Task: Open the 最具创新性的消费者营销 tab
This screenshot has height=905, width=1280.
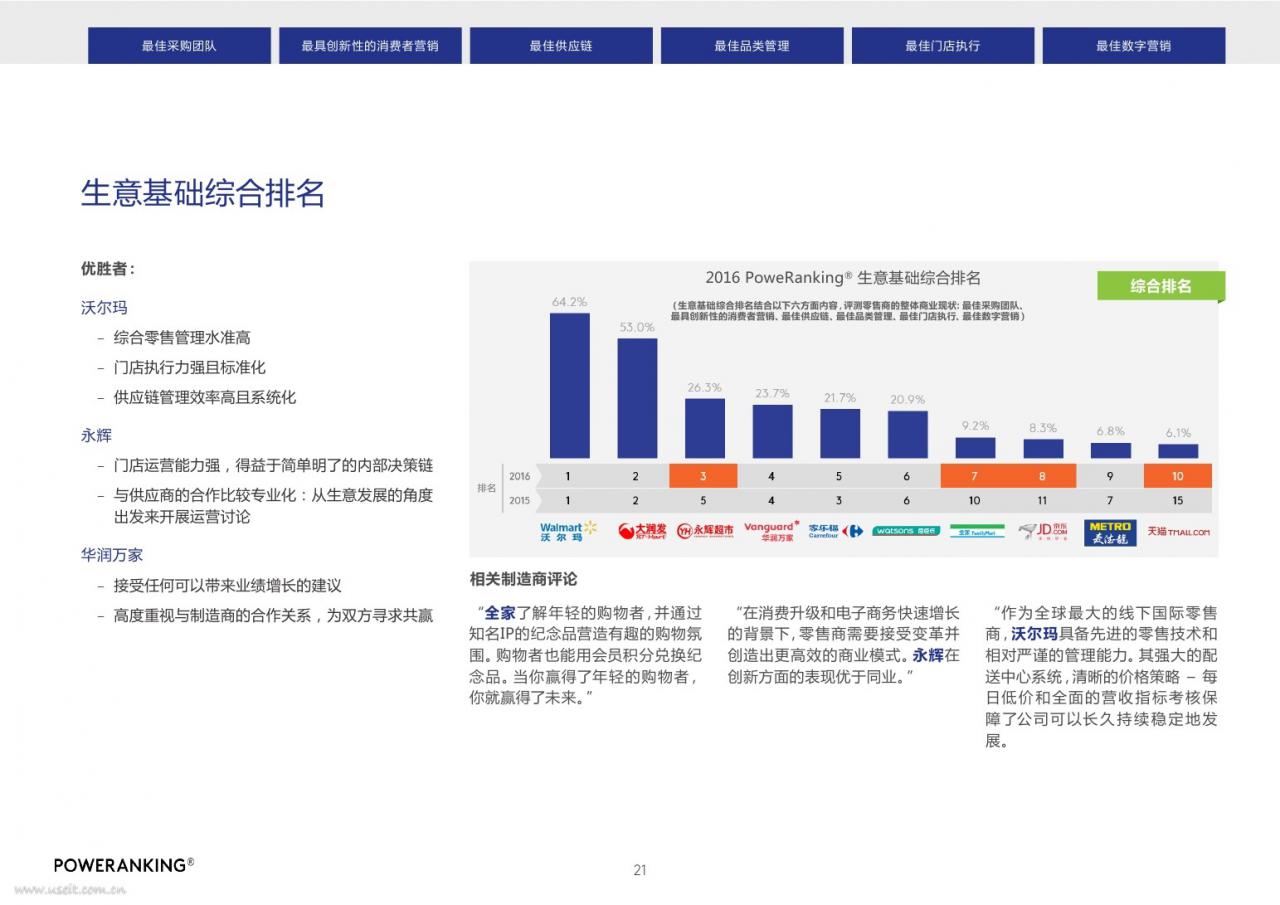Action: click(370, 46)
